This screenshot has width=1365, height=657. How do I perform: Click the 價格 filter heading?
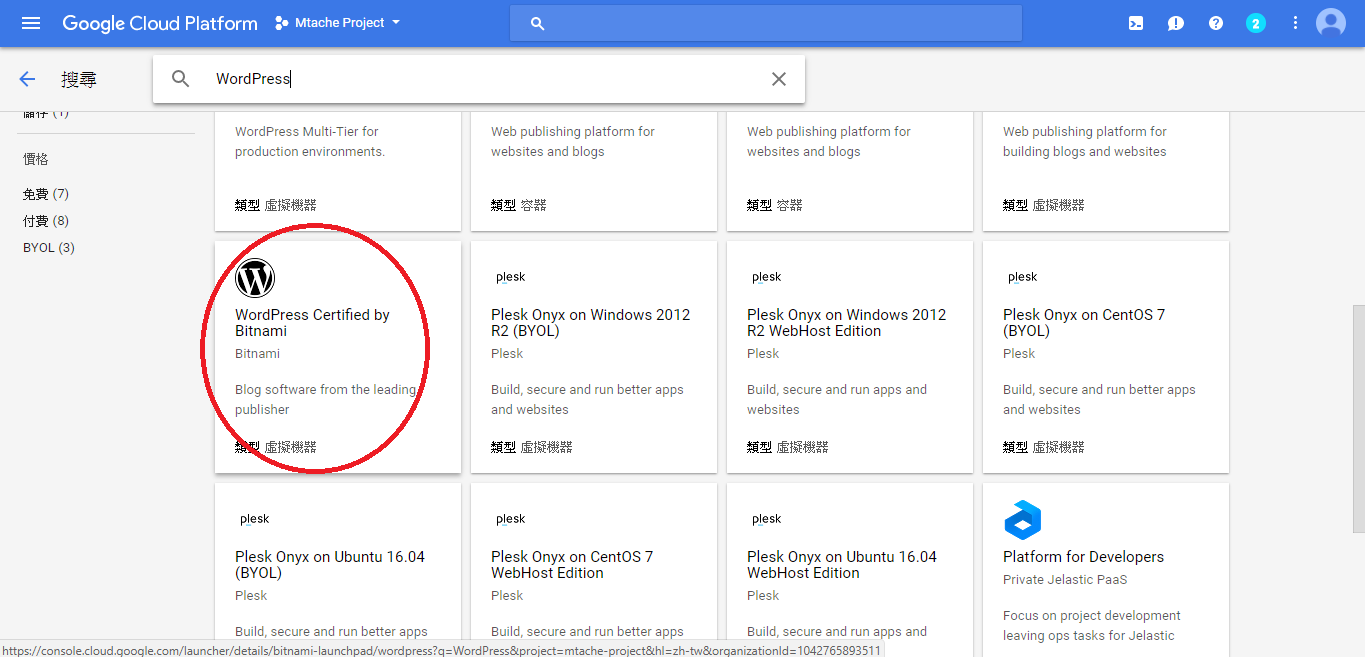click(x=36, y=159)
